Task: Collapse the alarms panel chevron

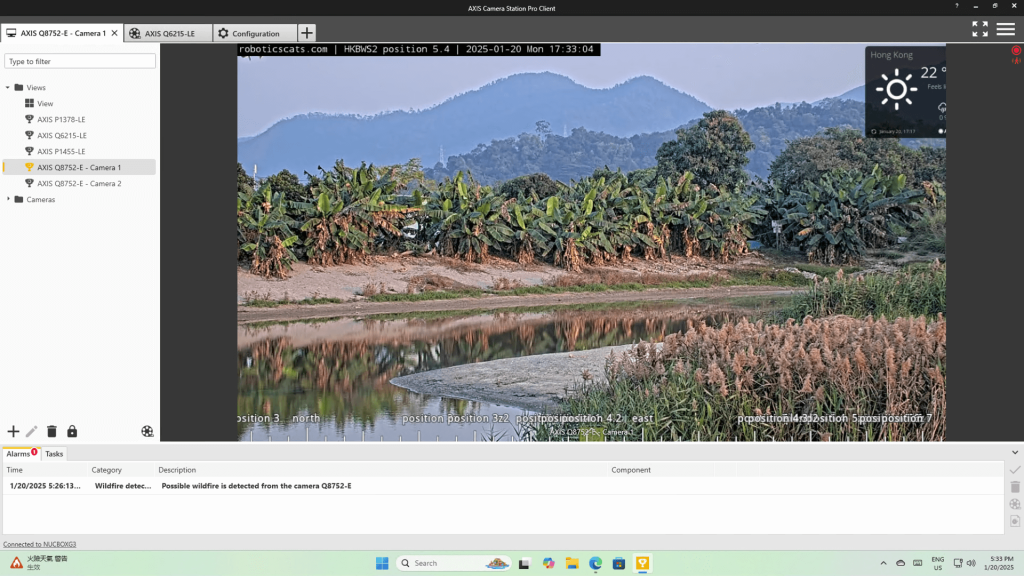Action: [1015, 452]
